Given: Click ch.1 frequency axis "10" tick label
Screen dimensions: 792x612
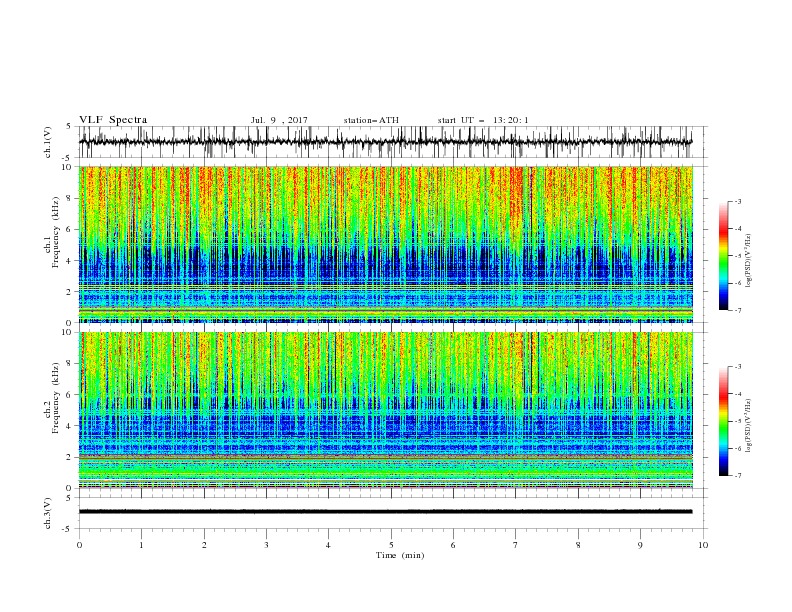Looking at the screenshot, I should pyautogui.click(x=69, y=167).
